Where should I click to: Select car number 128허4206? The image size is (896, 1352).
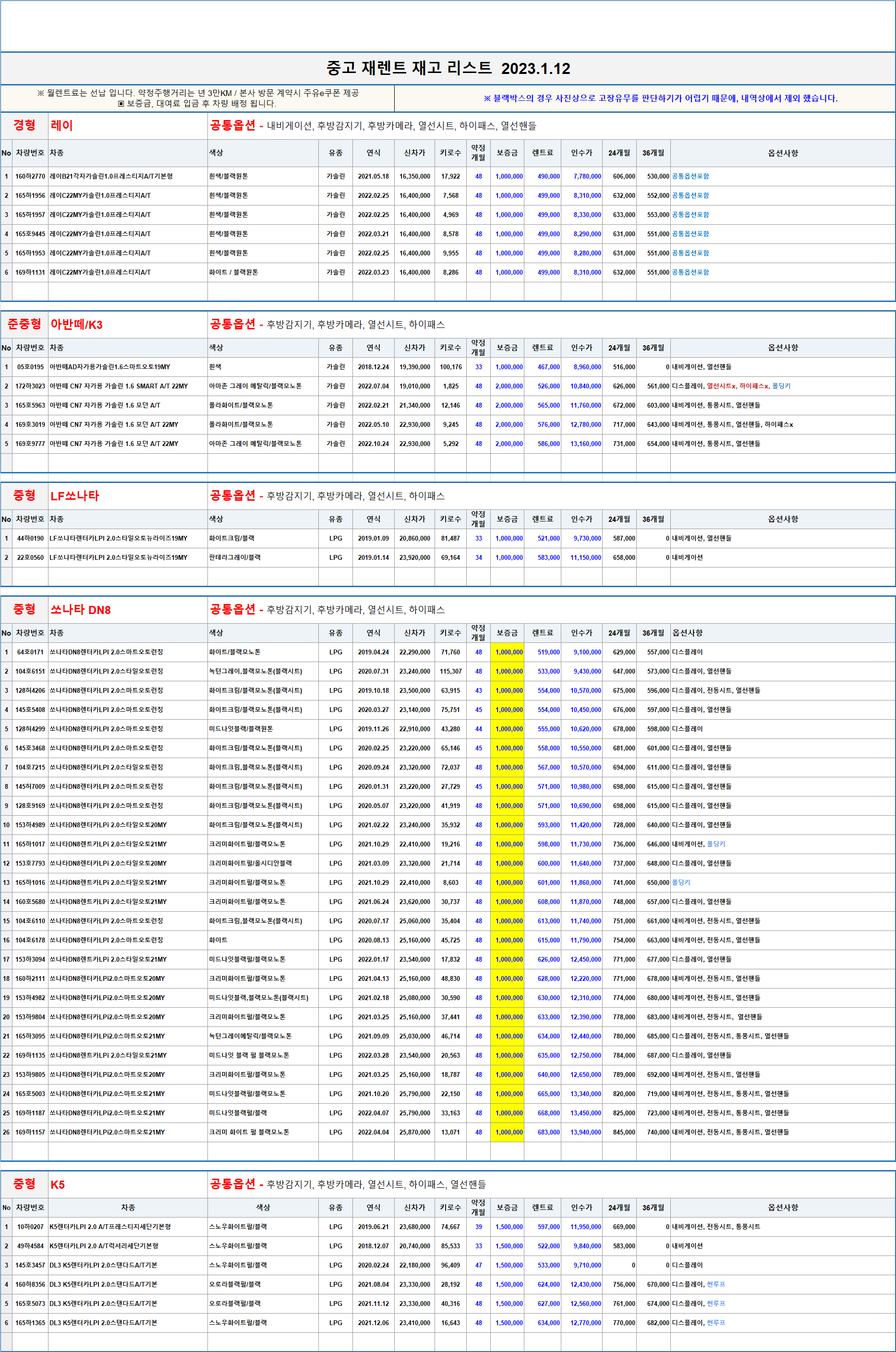[30, 690]
